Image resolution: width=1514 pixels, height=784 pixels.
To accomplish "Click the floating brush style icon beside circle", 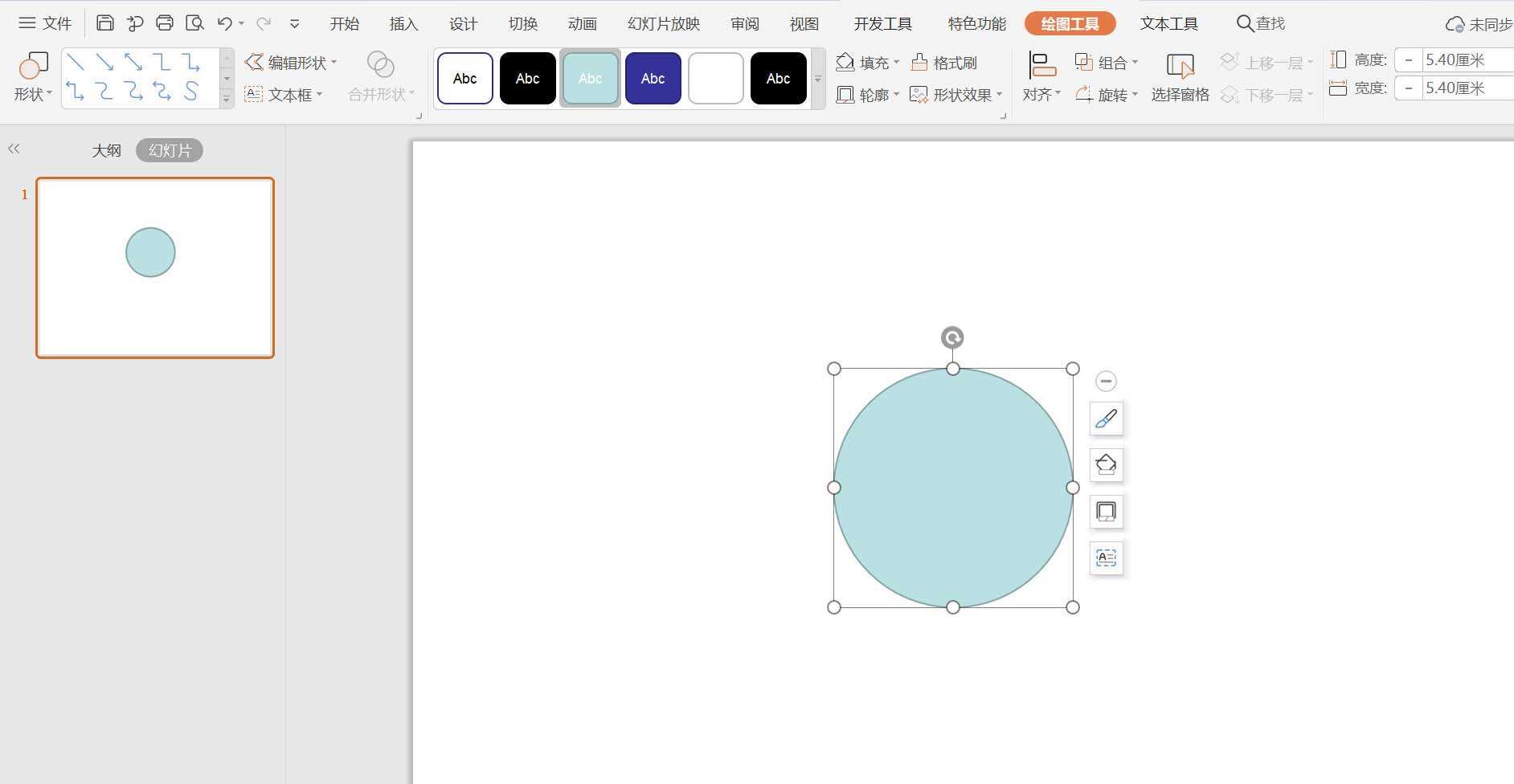I will [x=1106, y=419].
